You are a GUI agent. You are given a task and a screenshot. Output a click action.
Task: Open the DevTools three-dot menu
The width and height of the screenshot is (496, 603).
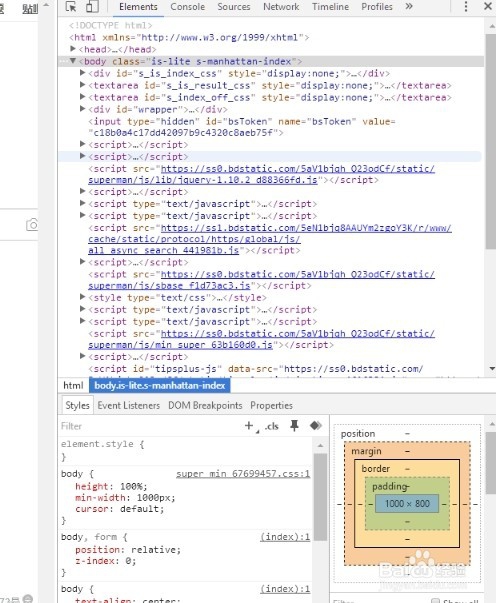pyautogui.click(x=466, y=7)
